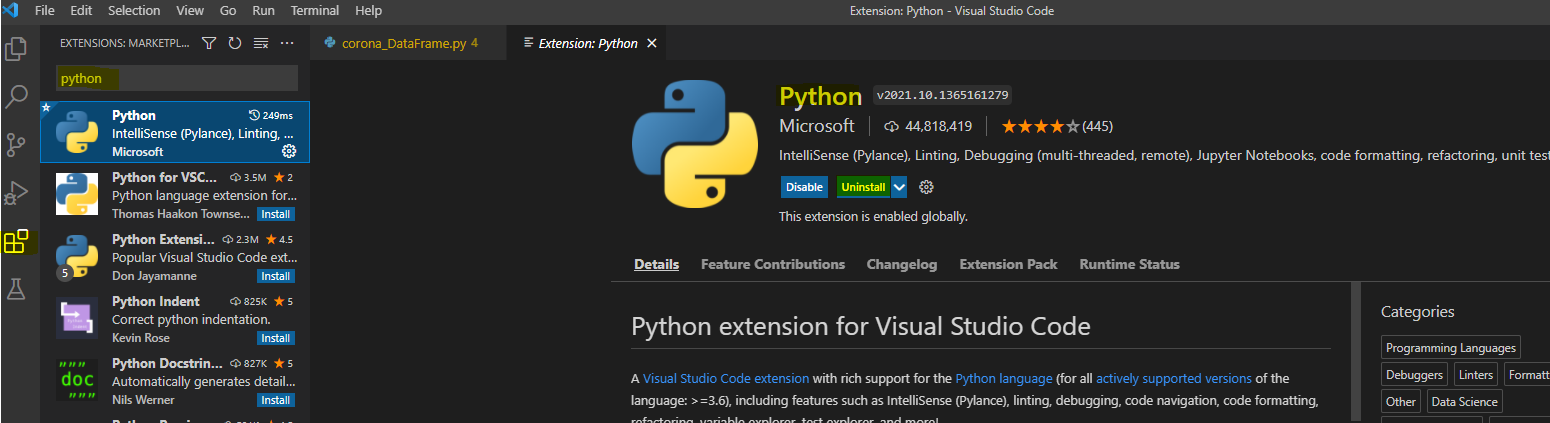The image size is (1550, 423).
Task: Click the large Python extension logo
Action: [696, 144]
